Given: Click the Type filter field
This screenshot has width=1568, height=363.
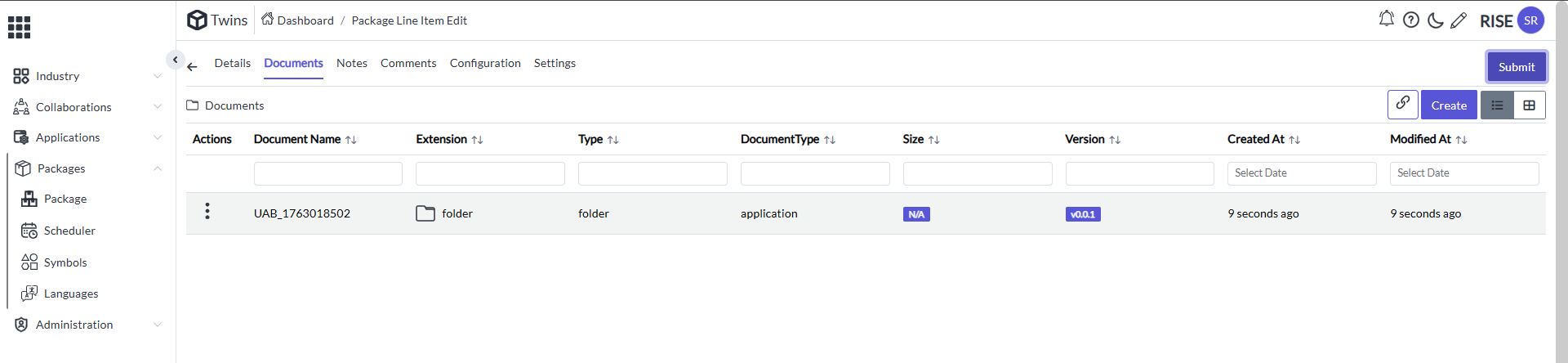Looking at the screenshot, I should click(x=653, y=173).
